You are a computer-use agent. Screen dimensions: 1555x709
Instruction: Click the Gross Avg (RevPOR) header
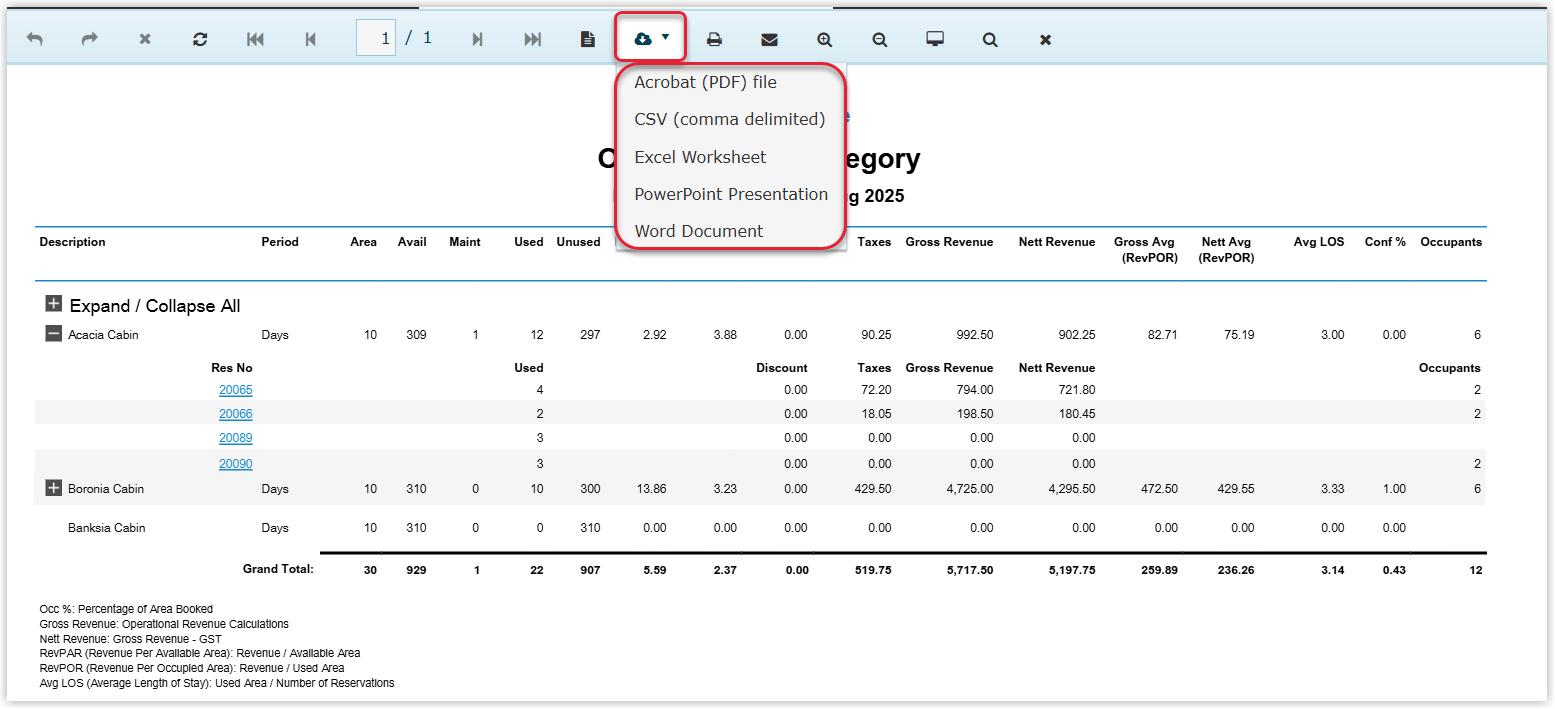pos(1145,249)
